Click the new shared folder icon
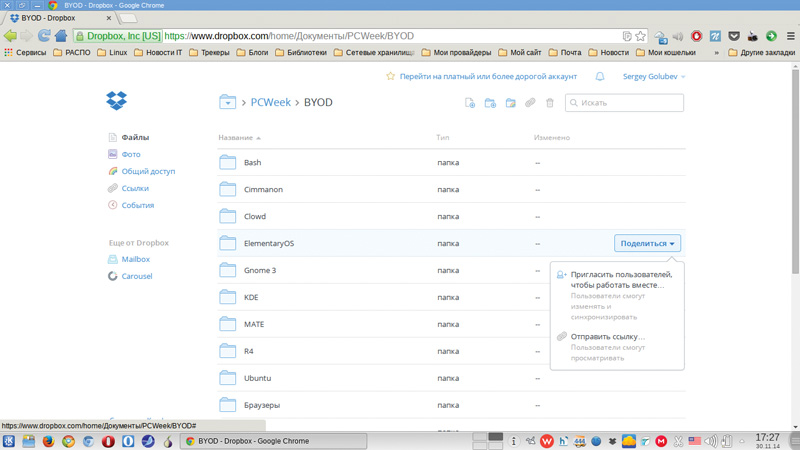 tap(510, 103)
